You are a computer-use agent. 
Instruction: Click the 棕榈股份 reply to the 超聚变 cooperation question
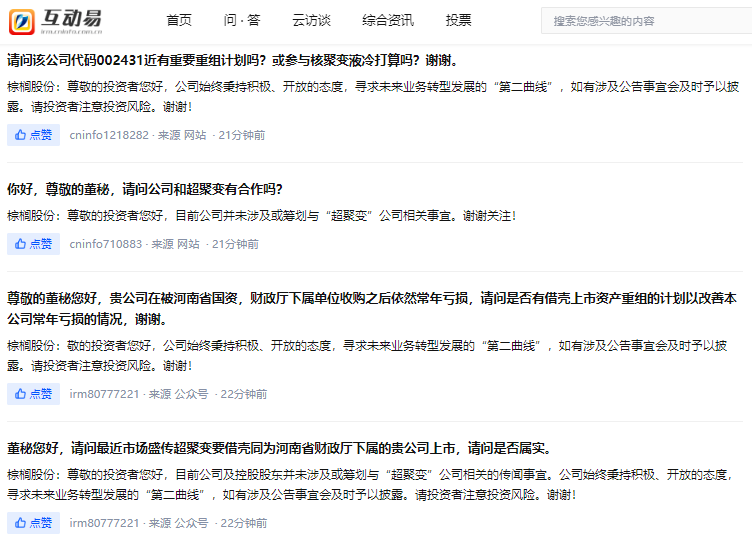(261, 216)
